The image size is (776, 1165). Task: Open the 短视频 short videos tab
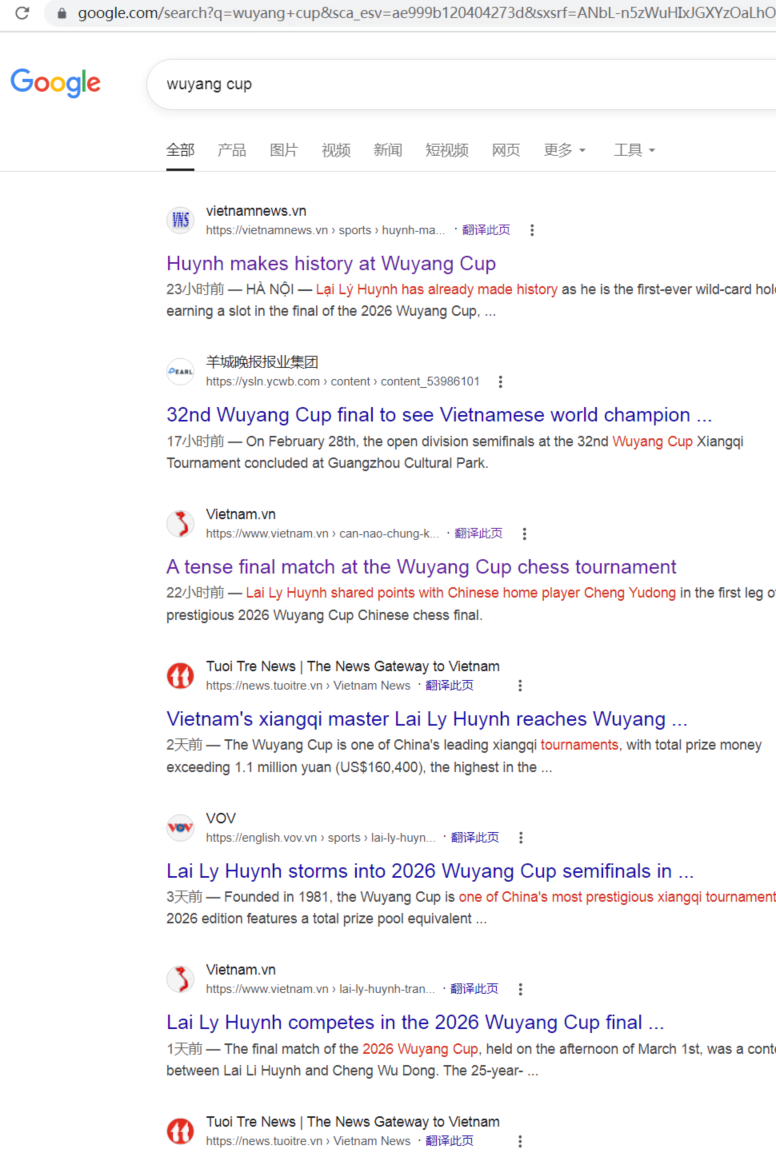coord(447,150)
